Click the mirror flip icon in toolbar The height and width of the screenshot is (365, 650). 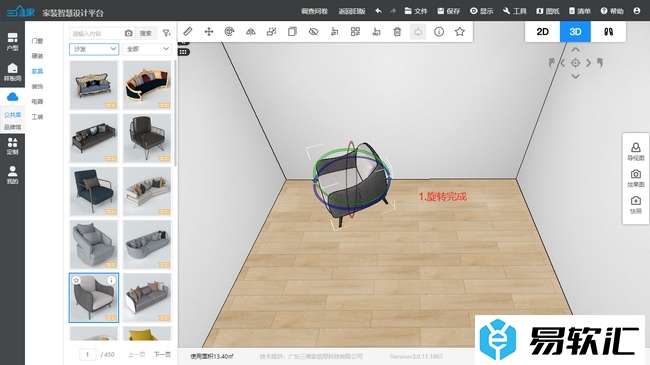pyautogui.click(x=250, y=32)
